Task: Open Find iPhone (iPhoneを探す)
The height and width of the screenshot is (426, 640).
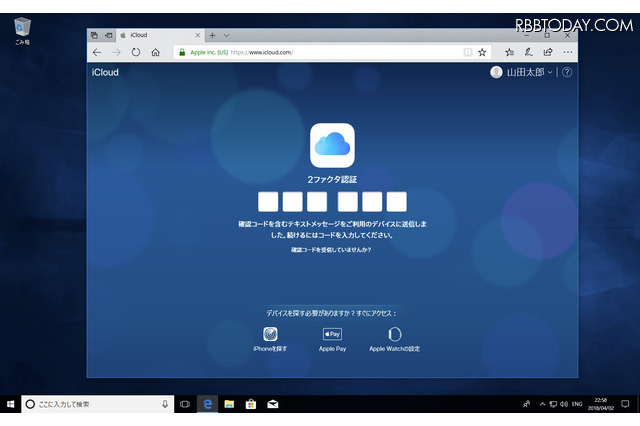Action: point(270,339)
